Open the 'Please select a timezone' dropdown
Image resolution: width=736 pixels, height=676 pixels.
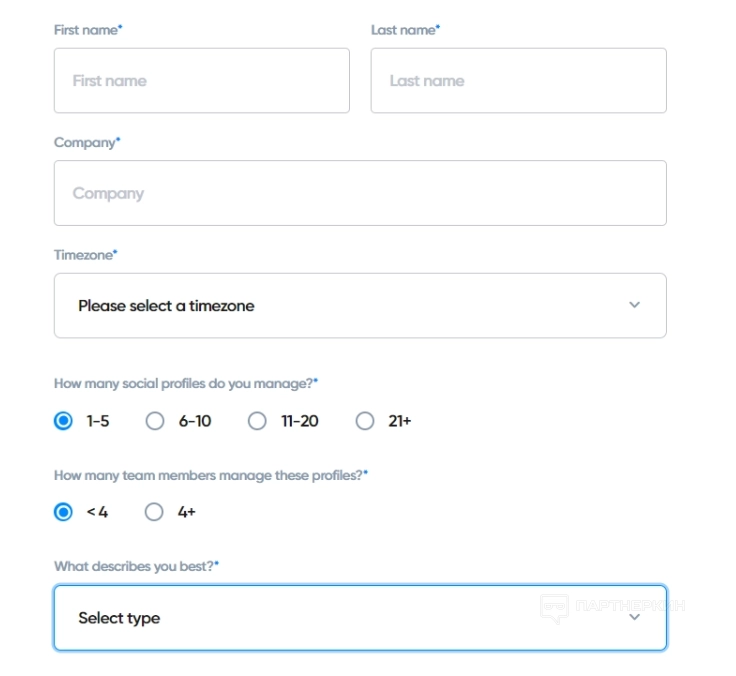click(360, 305)
